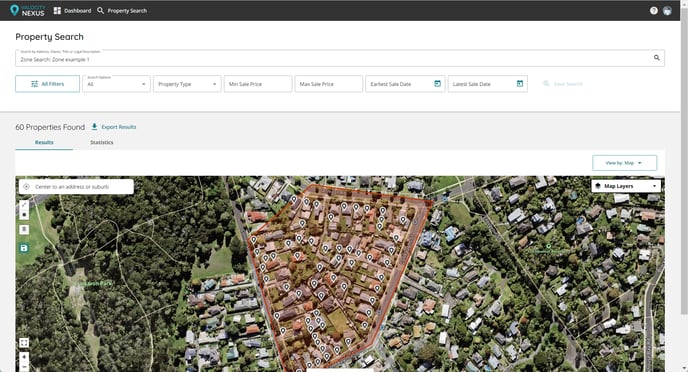Click the Center to an address field
The height and width of the screenshot is (372, 688).
[x=76, y=186]
